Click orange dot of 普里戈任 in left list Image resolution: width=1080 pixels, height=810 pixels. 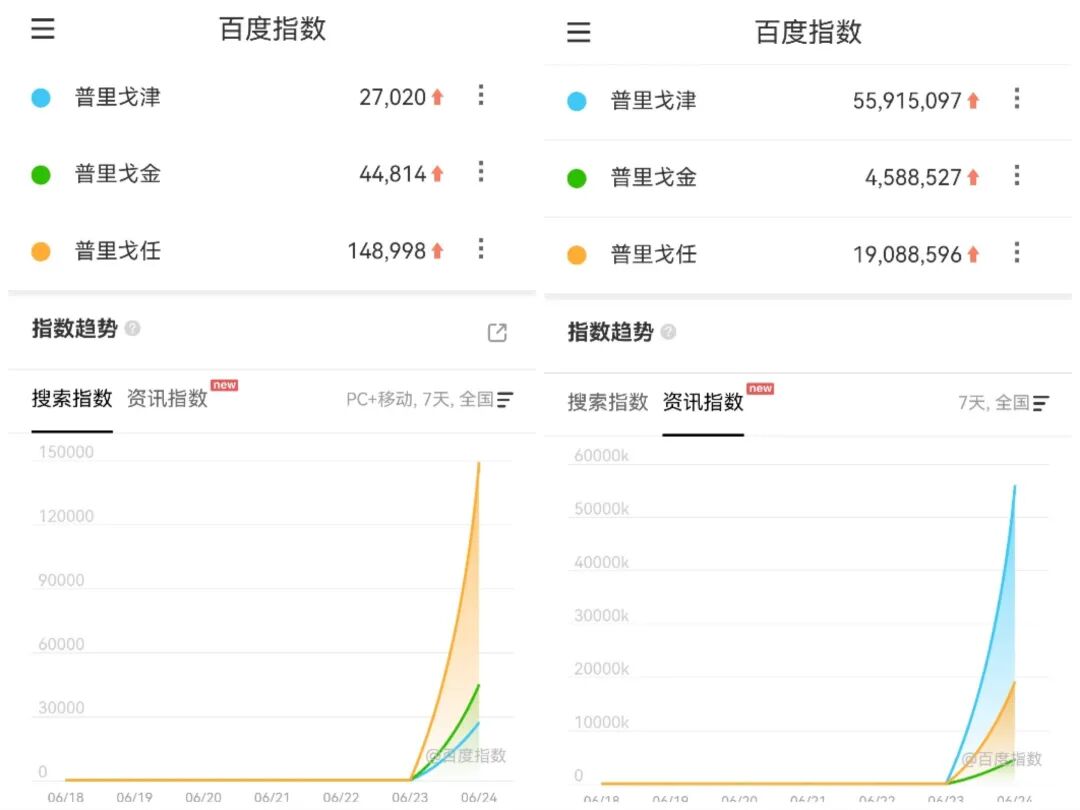click(41, 251)
